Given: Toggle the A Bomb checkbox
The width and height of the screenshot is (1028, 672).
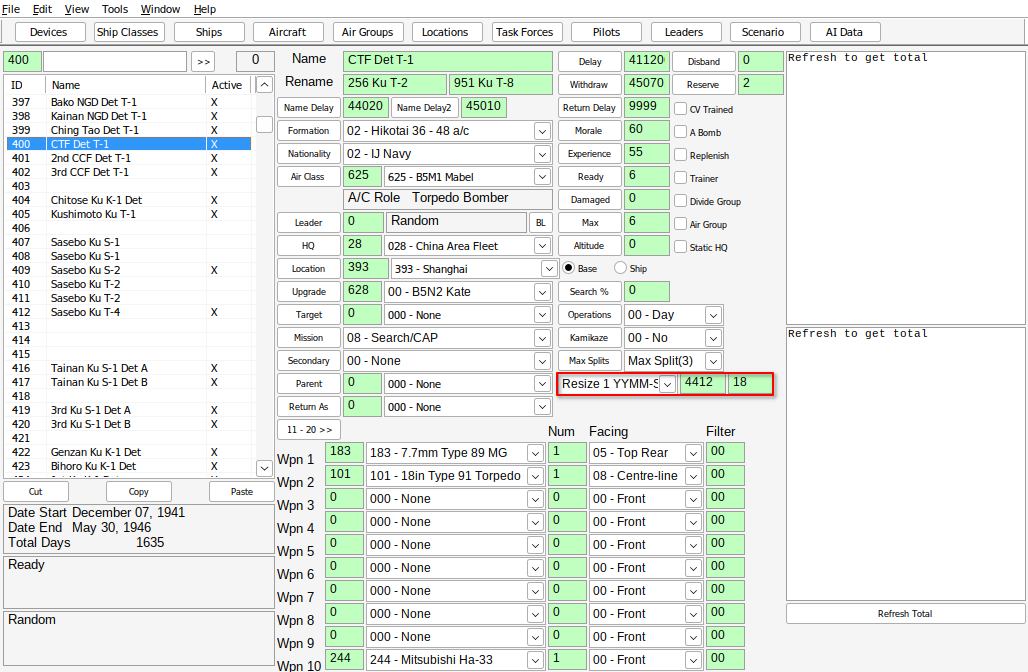Looking at the screenshot, I should point(681,132).
